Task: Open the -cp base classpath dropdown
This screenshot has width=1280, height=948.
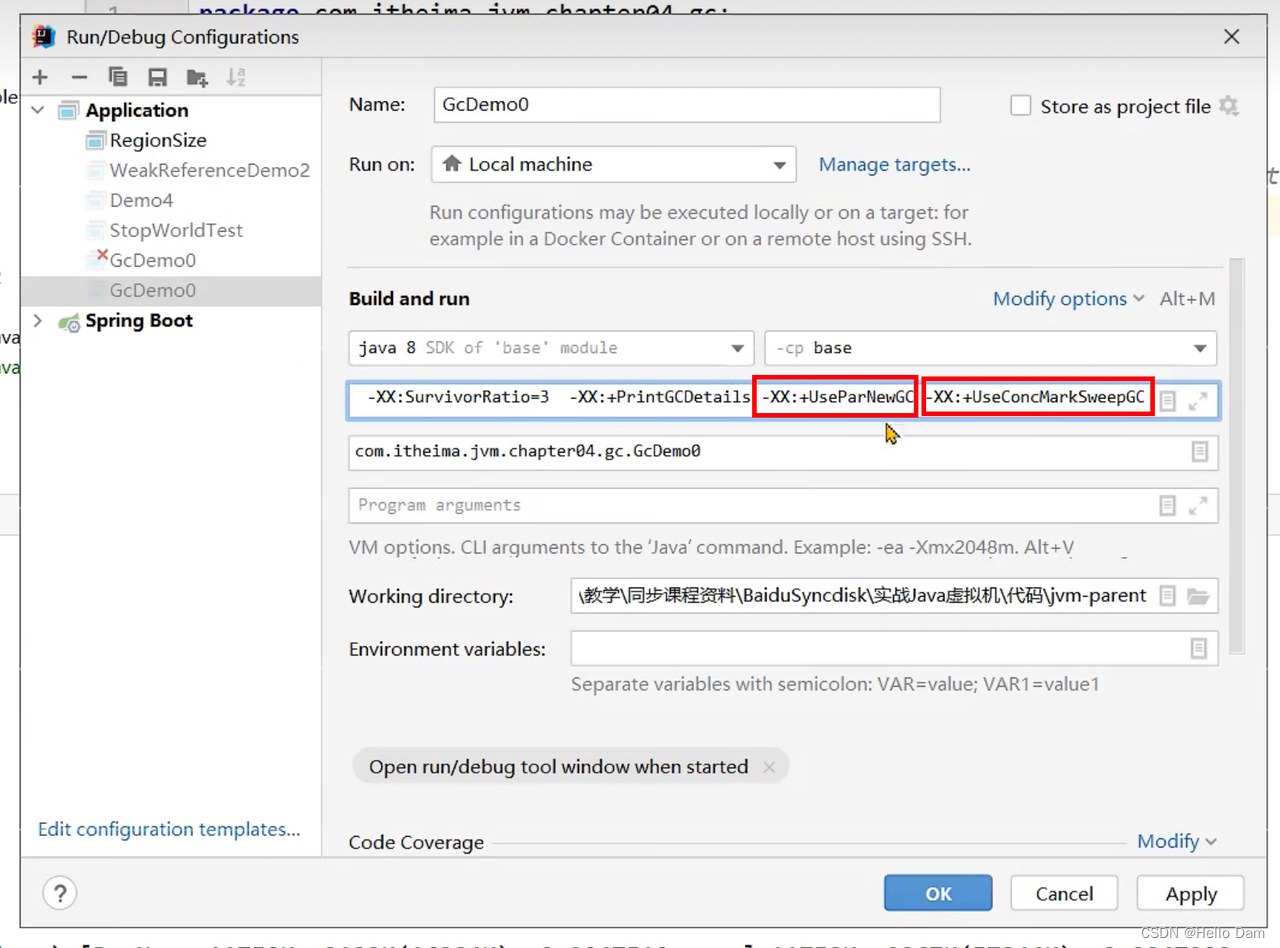Action: point(990,348)
